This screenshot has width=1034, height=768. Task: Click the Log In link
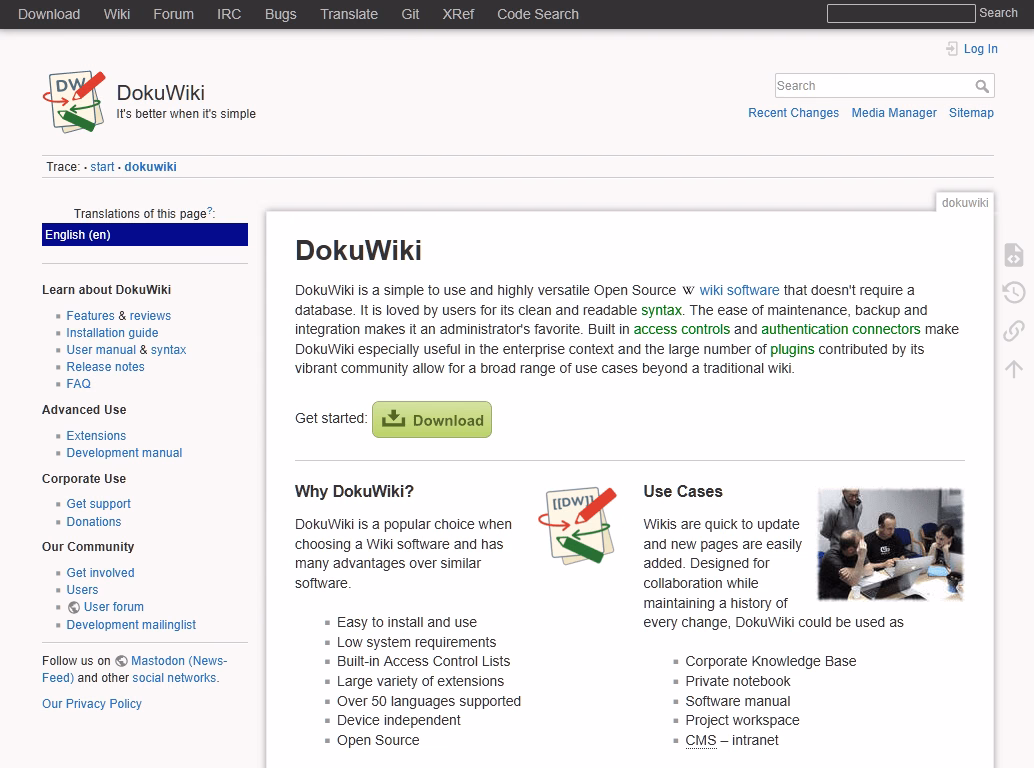[981, 49]
